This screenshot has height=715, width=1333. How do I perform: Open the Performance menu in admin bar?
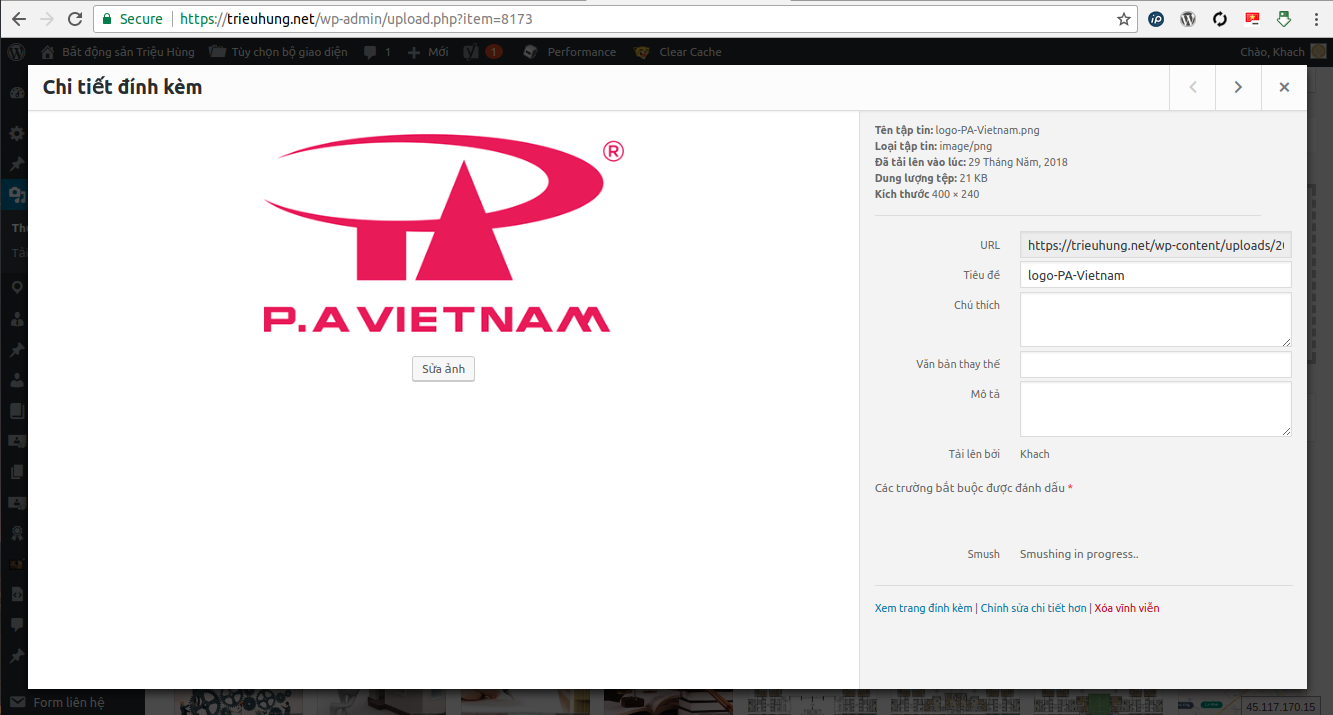pyautogui.click(x=569, y=52)
